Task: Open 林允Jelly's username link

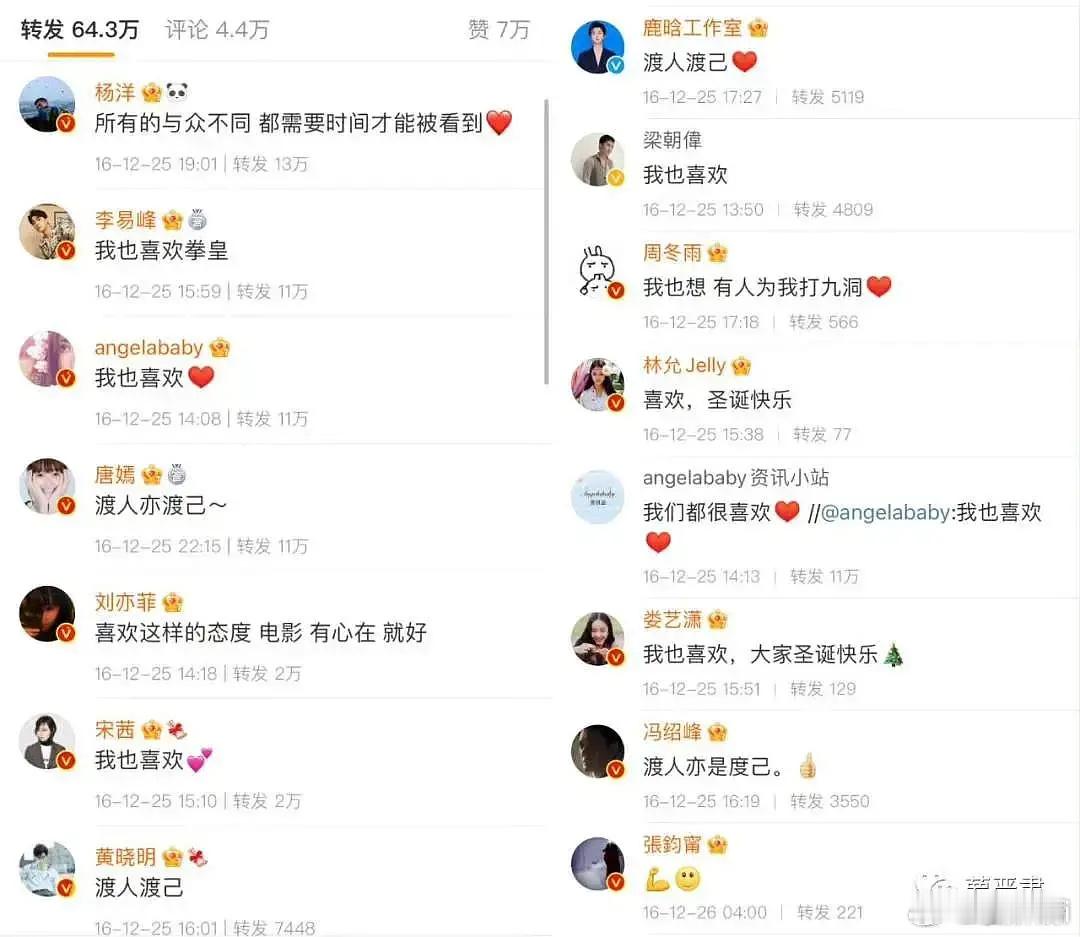Action: click(684, 365)
